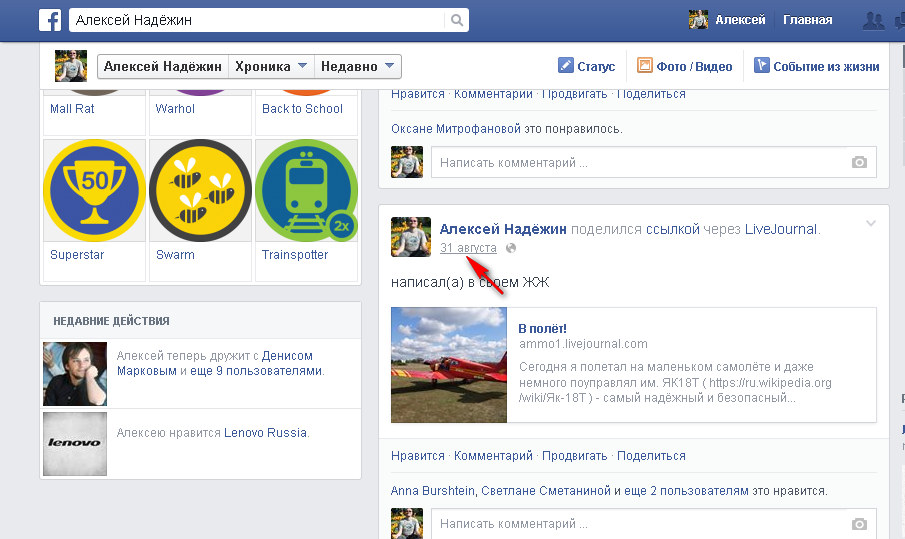Click the lower Написать комментарий field

654,523
